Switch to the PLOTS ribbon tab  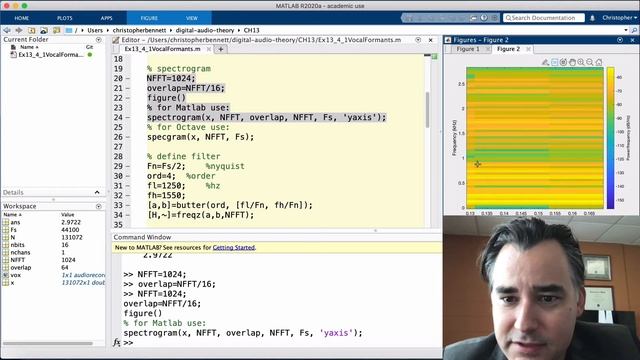tap(64, 18)
